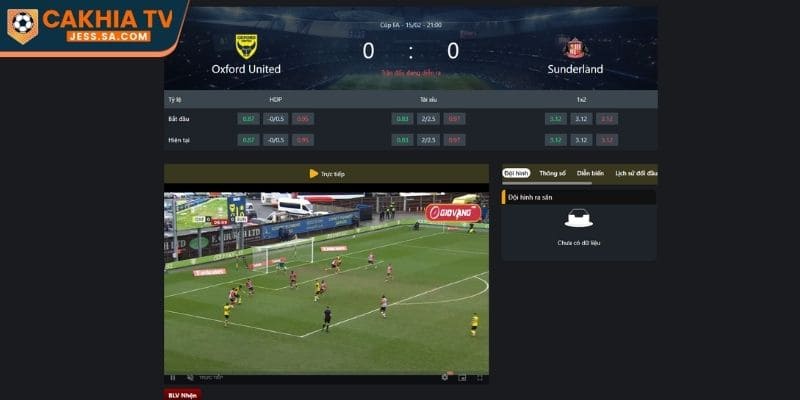Image resolution: width=800 pixels, height=400 pixels.
Task: Switch the video to fullscreen
Action: tap(480, 378)
